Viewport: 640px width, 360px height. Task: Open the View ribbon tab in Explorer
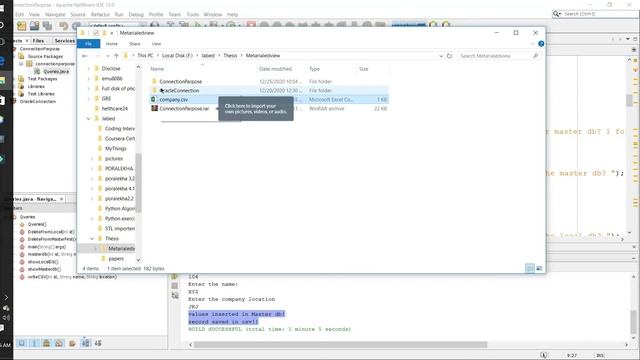pos(156,44)
